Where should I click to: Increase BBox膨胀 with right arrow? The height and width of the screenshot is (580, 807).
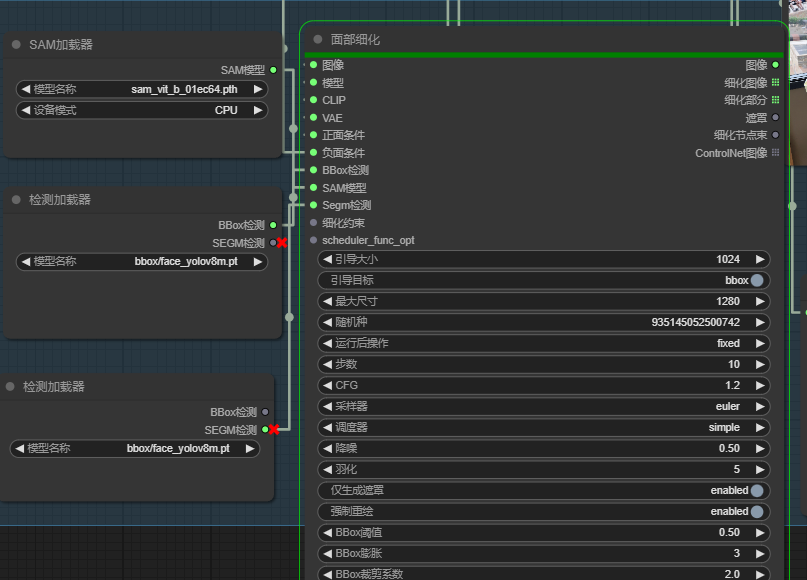point(760,553)
